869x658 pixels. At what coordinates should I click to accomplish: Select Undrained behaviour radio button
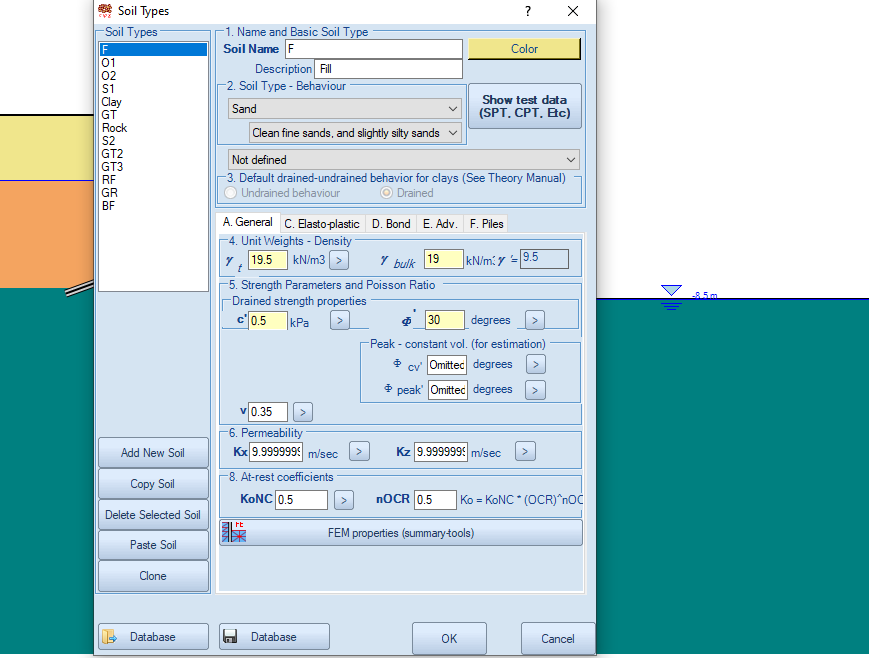coord(231,193)
